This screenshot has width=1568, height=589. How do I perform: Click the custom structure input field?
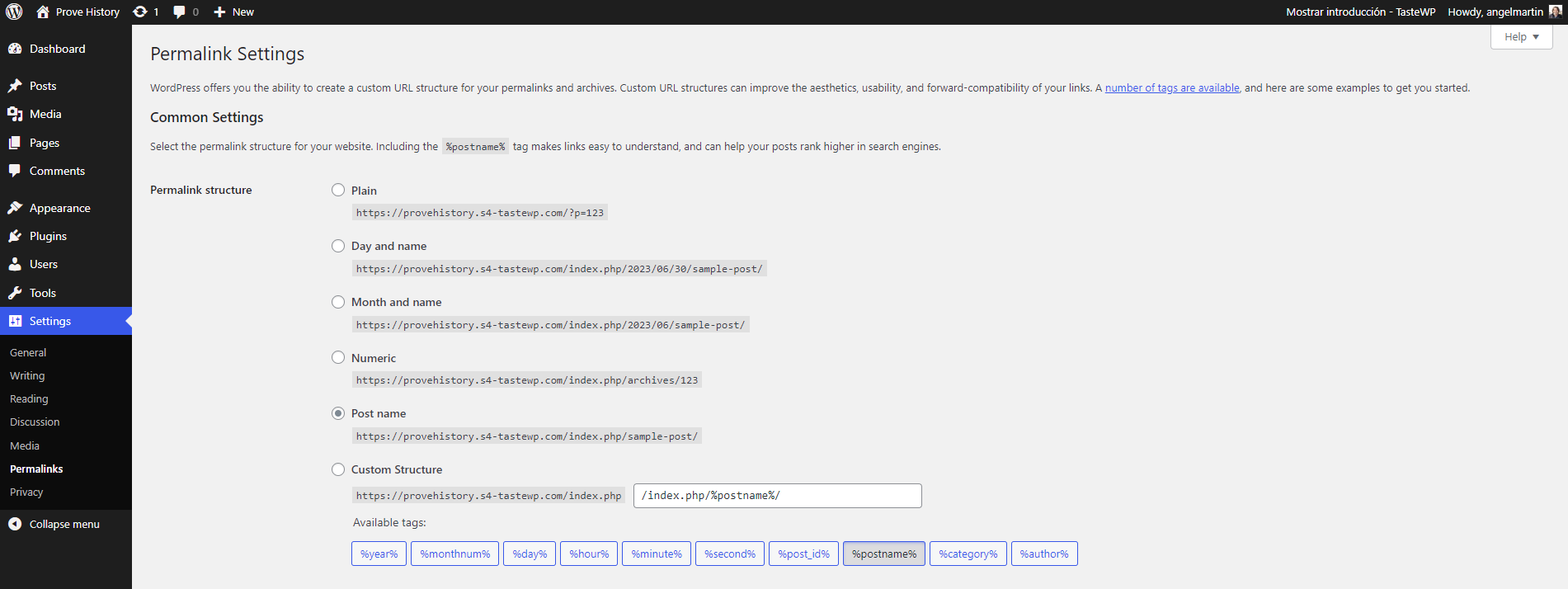click(778, 496)
